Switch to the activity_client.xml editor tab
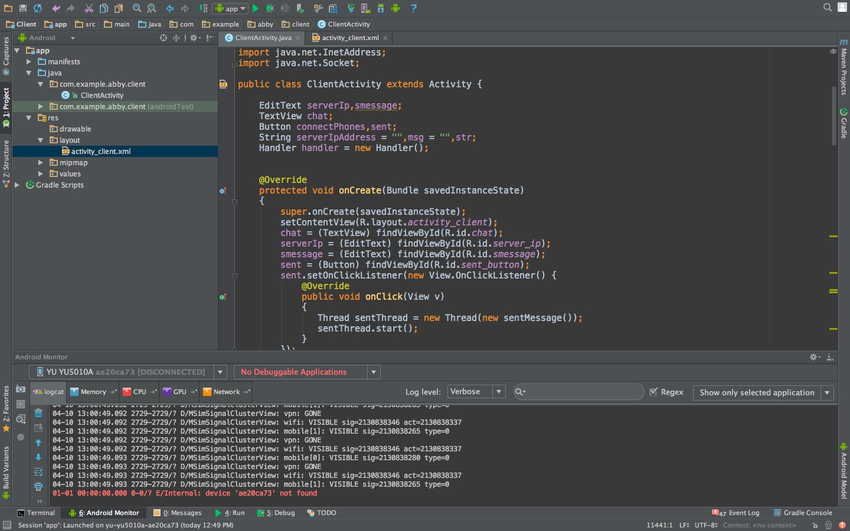Screen dimensions: 850x531 [x=349, y=38]
